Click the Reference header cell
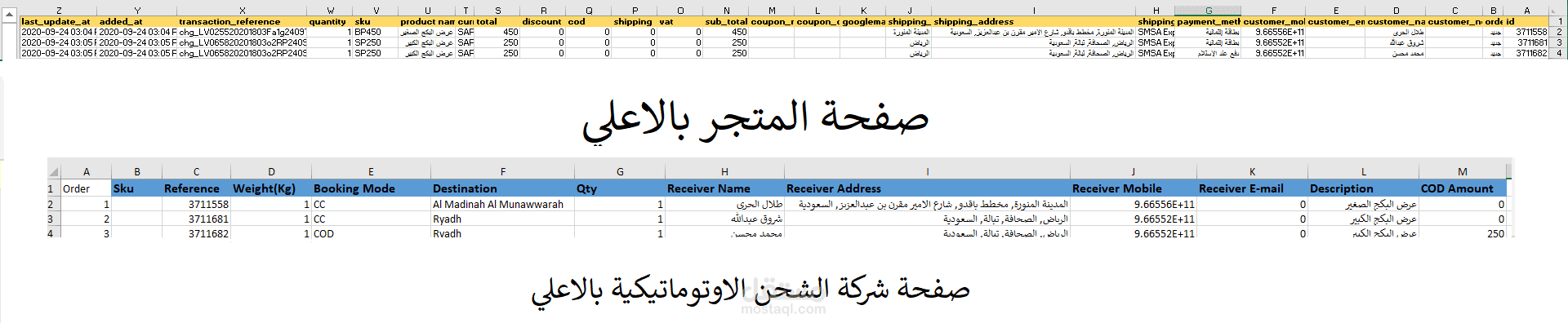Image resolution: width=1568 pixels, height=323 pixels. pyautogui.click(x=196, y=188)
